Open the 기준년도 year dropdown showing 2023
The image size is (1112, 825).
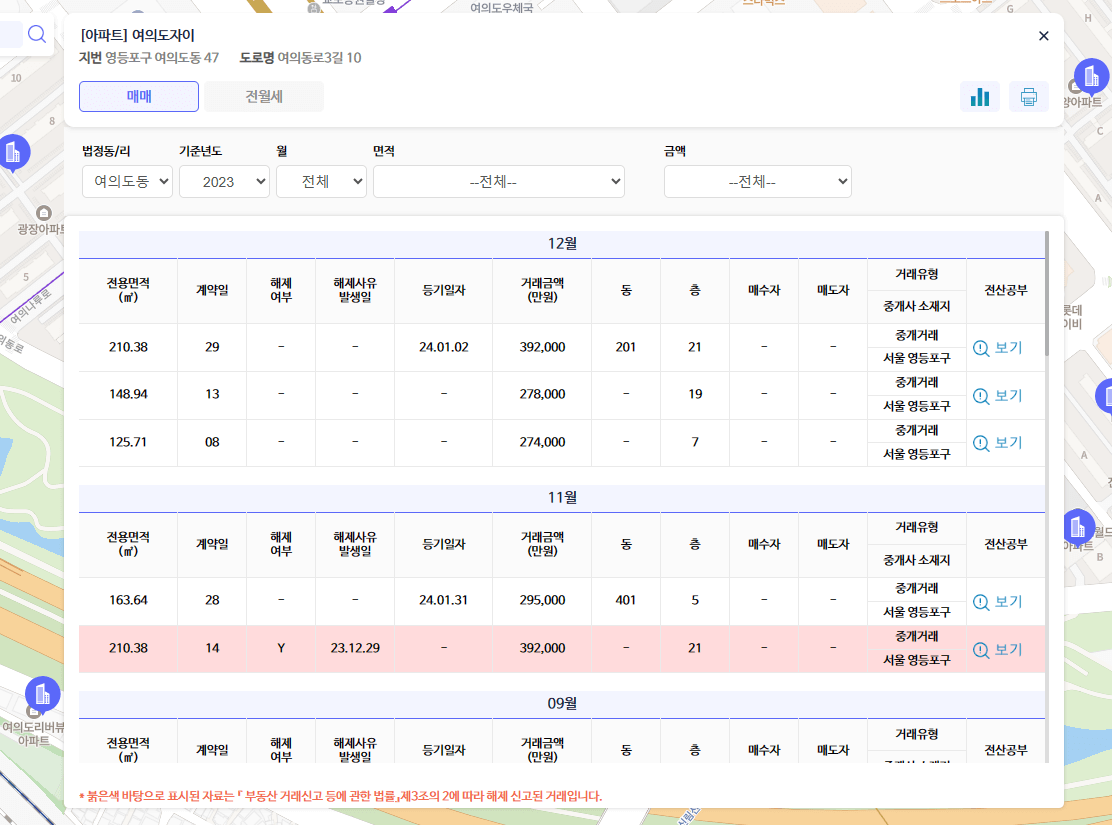(224, 181)
